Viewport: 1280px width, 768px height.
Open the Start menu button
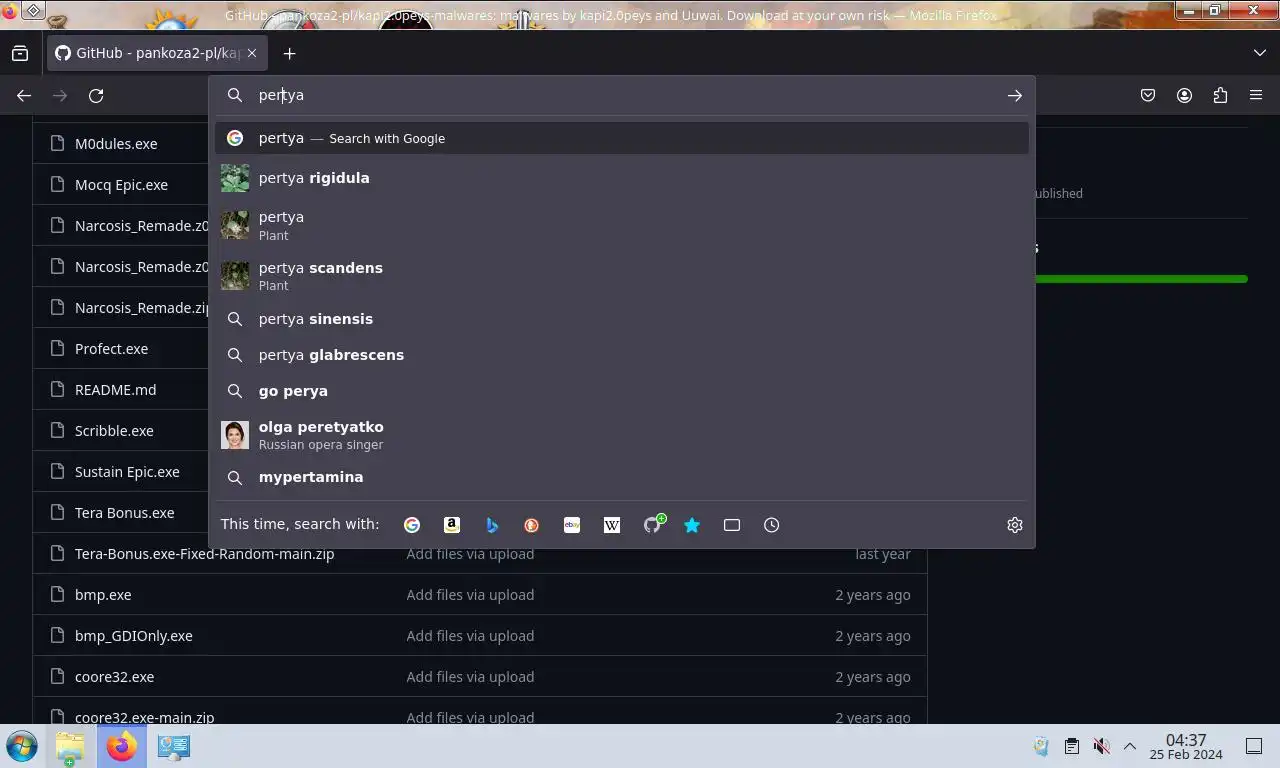[x=21, y=746]
